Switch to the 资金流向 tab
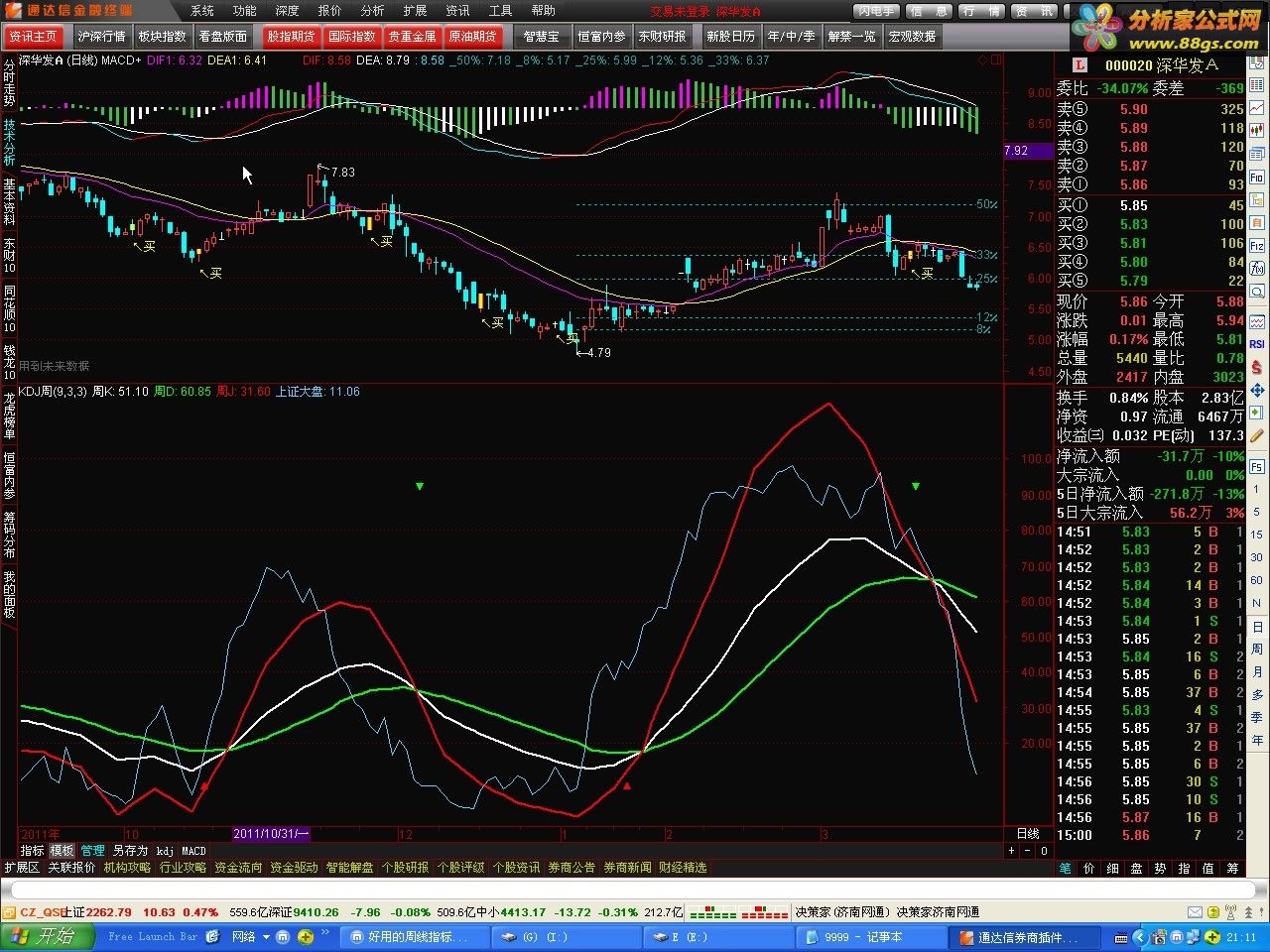Viewport: 1270px width, 952px height. (238, 868)
